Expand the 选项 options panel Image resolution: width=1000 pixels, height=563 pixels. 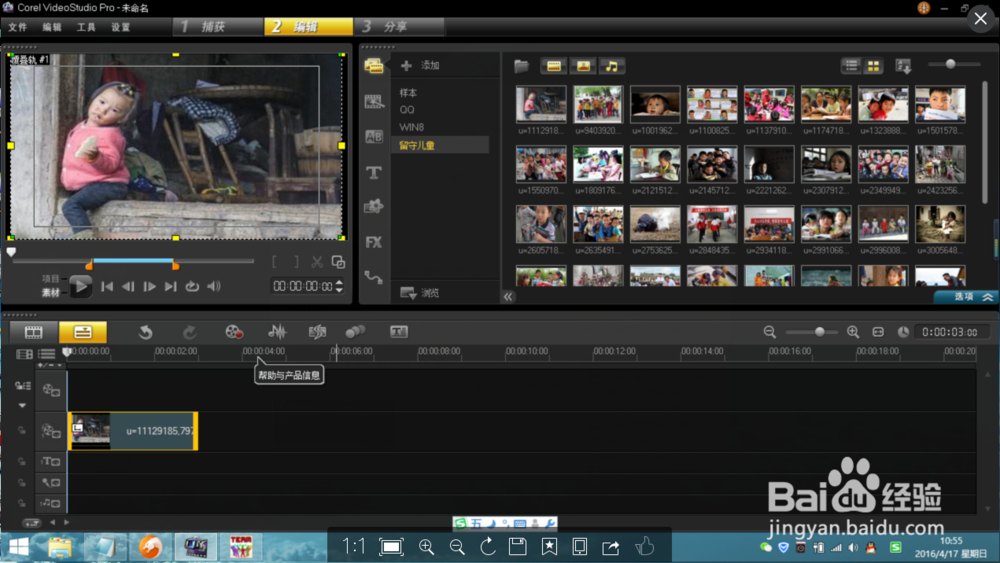click(x=966, y=296)
